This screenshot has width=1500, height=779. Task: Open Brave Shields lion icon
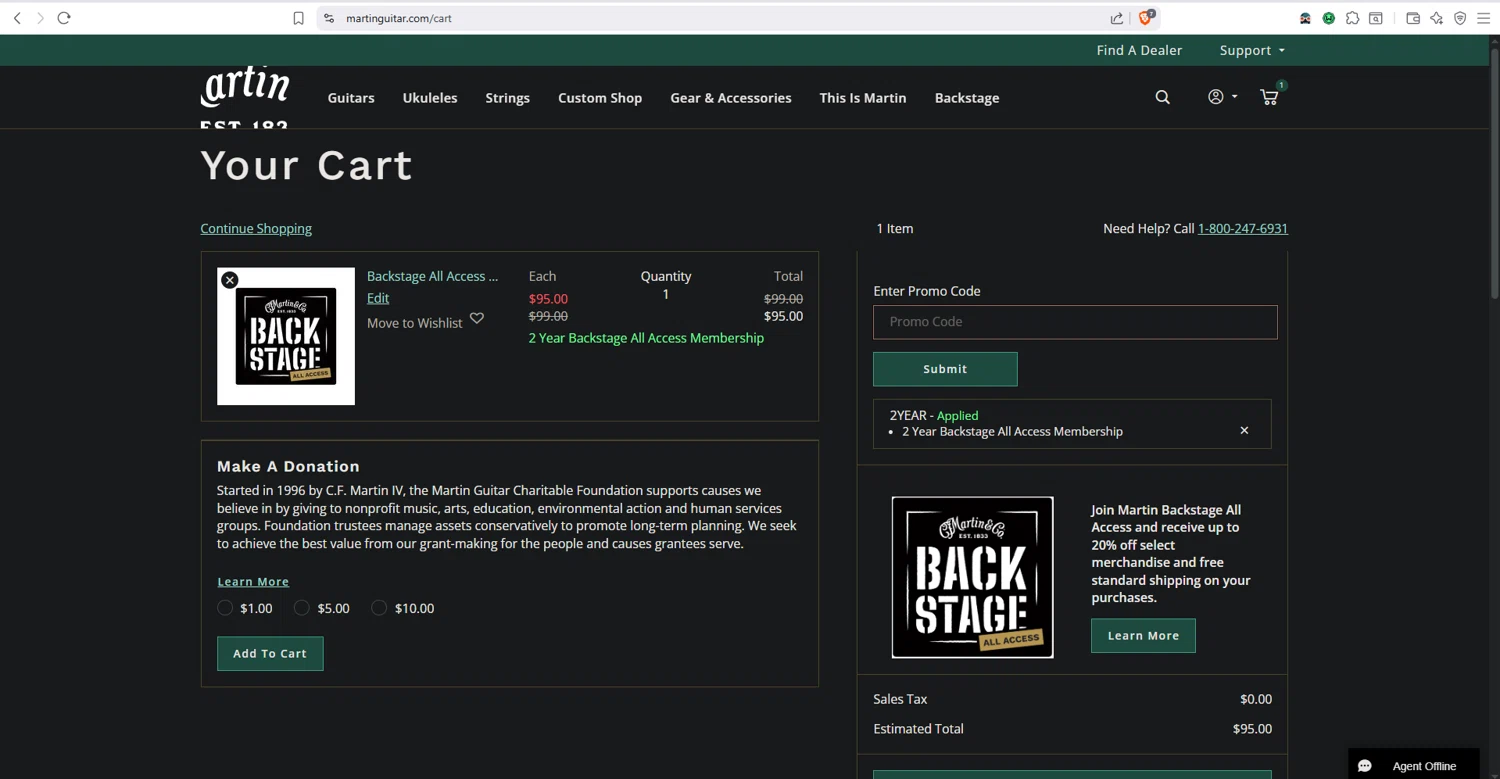click(x=1147, y=17)
